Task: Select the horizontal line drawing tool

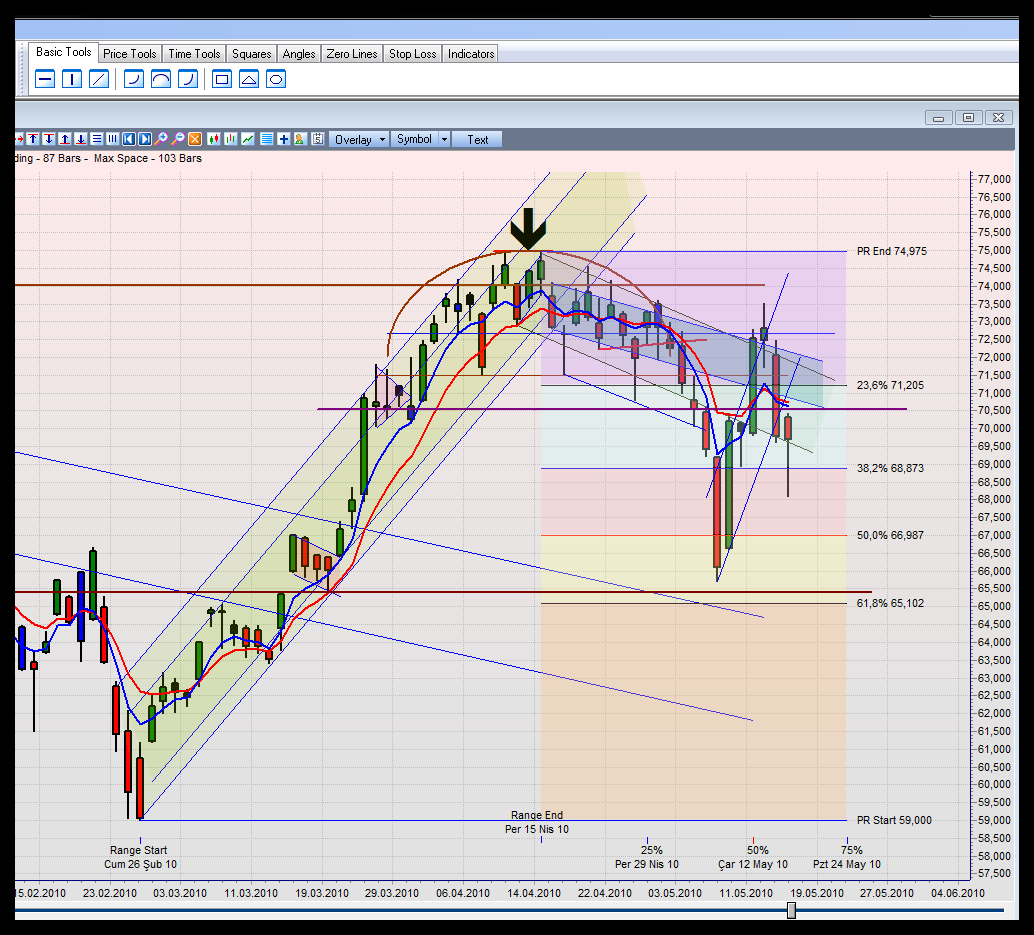Action: [45, 80]
